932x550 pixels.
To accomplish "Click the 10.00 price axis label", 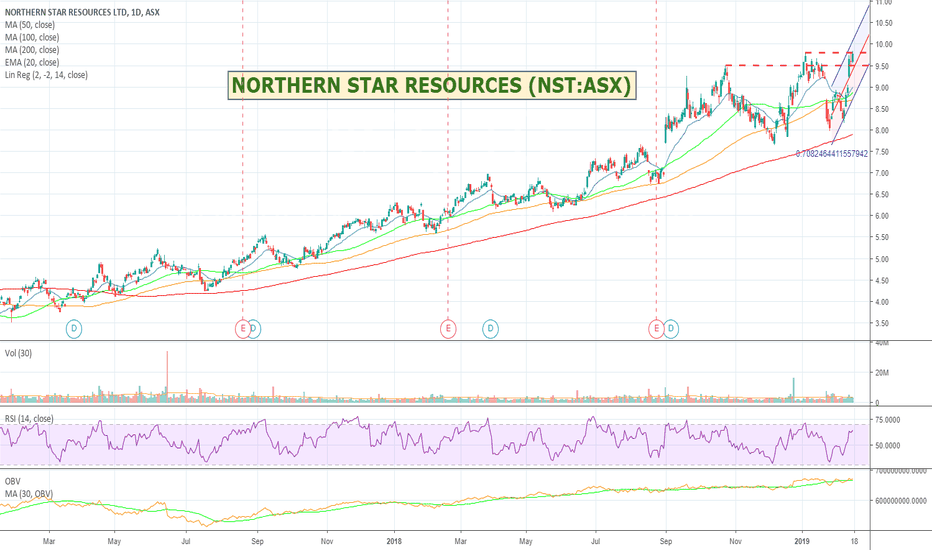I will tap(884, 44).
